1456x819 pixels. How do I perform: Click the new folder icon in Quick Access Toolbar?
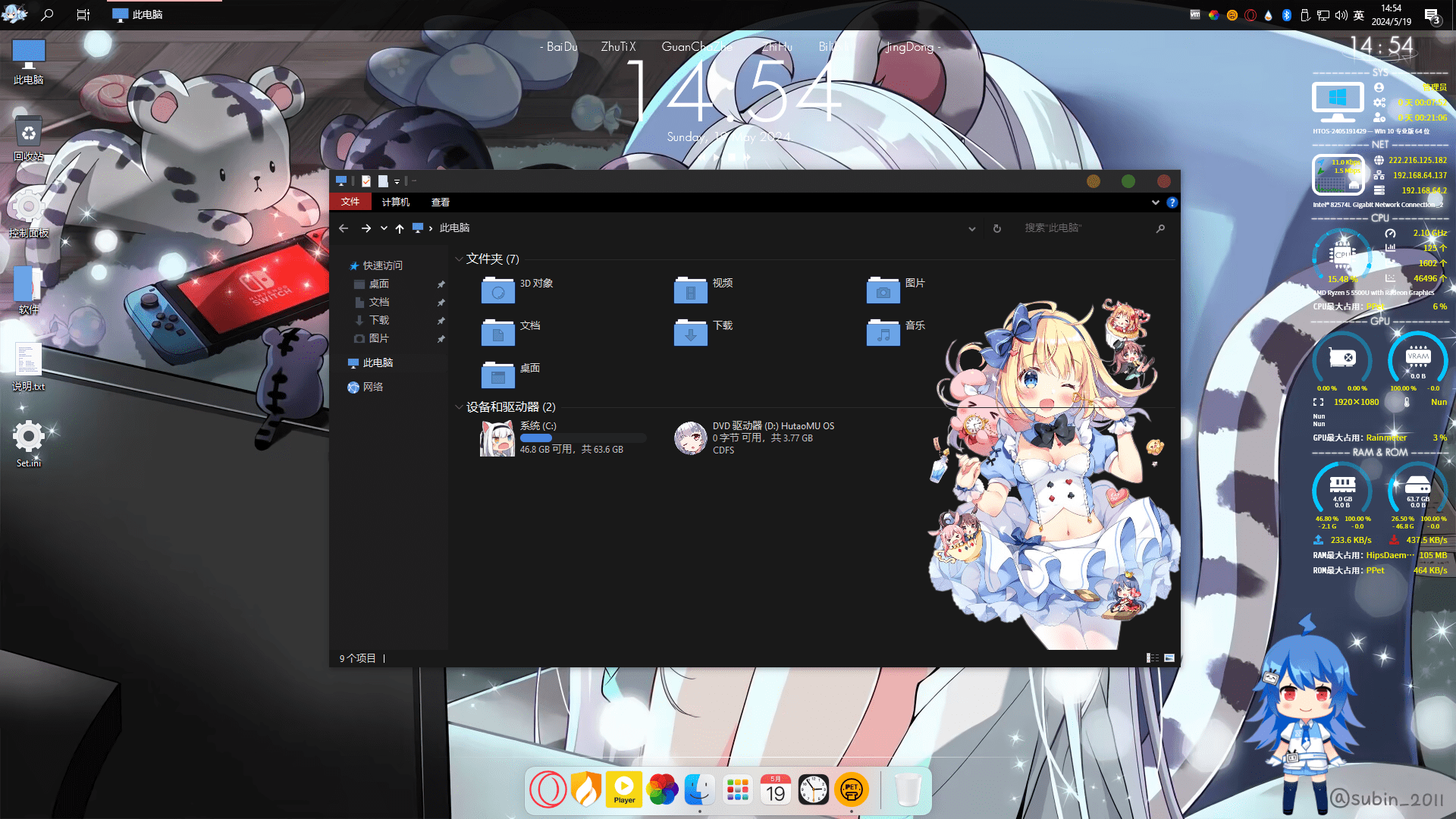pyautogui.click(x=383, y=181)
